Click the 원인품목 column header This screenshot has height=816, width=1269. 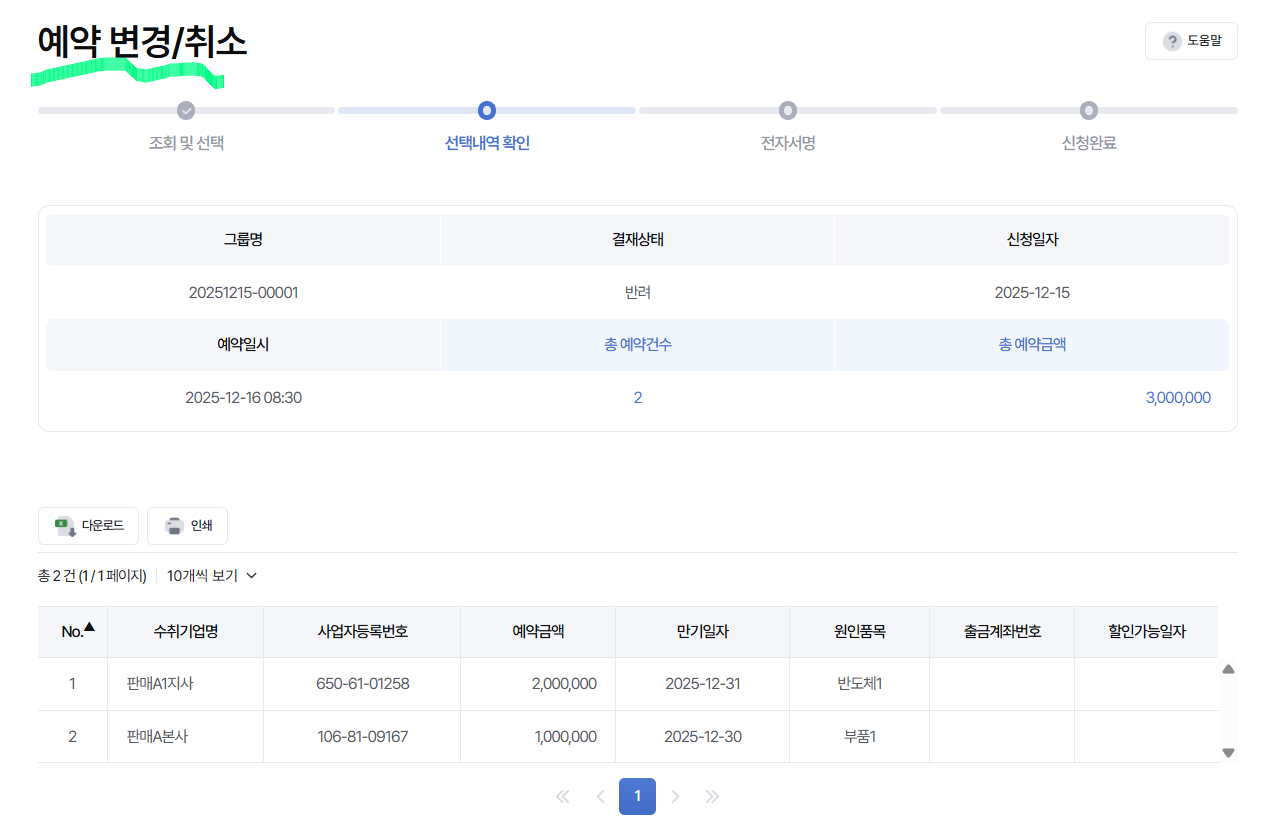[860, 632]
